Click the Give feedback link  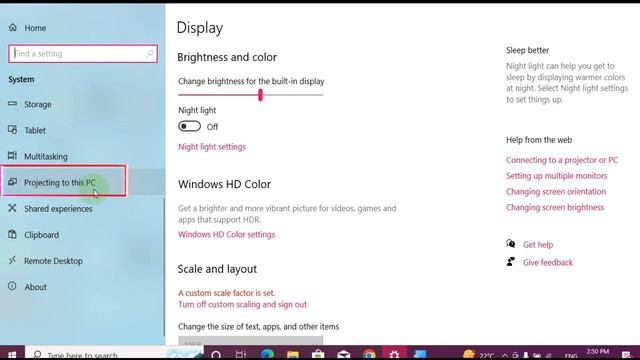point(548,262)
